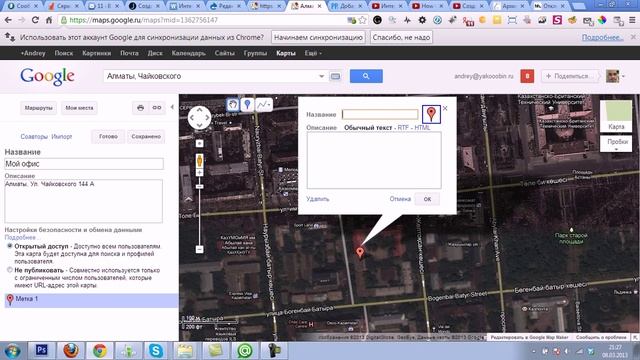640x360 pixels.
Task: Open the sync bar Подробнее link
Action: tap(602, 38)
